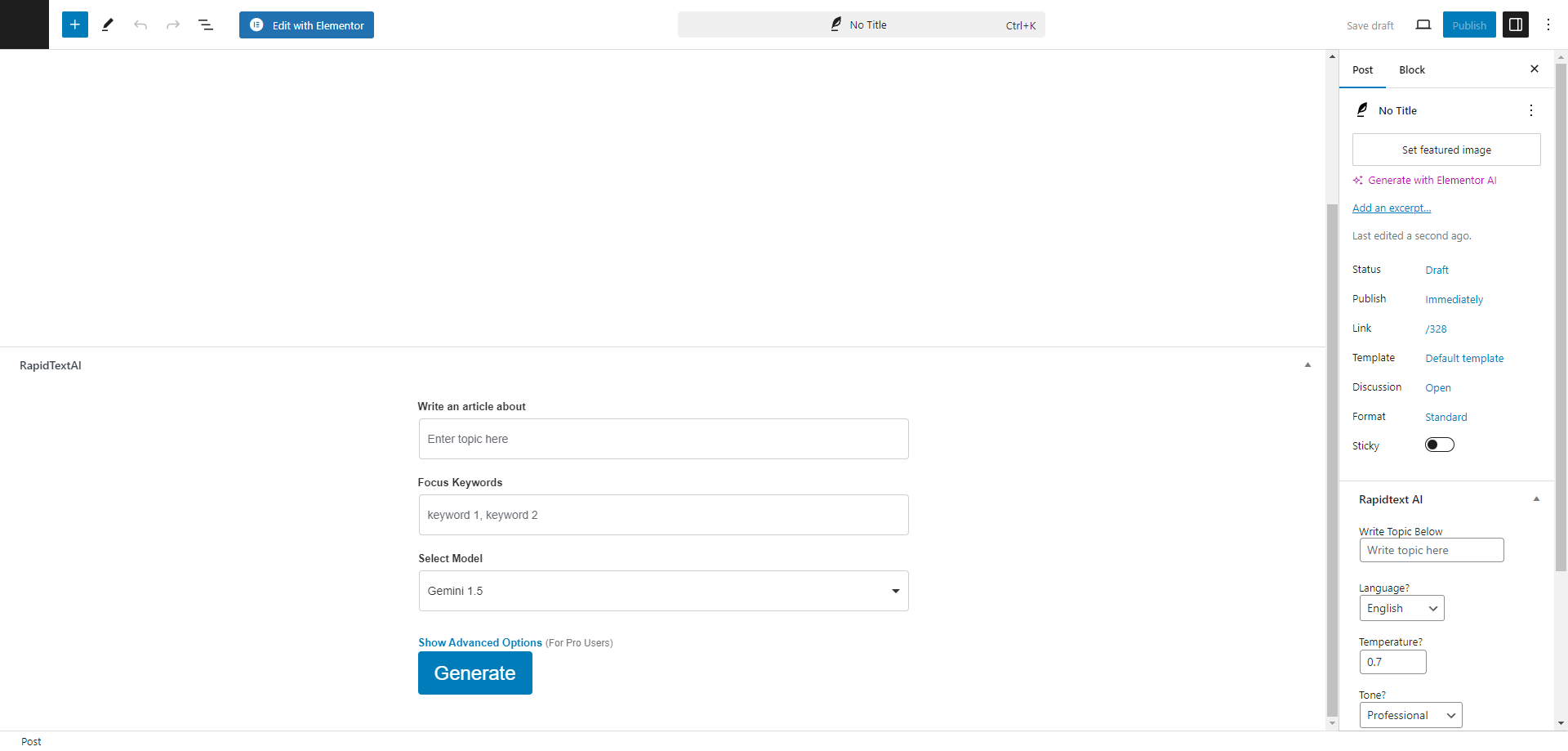Click the sidebar vertical scrollbar

1561,317
